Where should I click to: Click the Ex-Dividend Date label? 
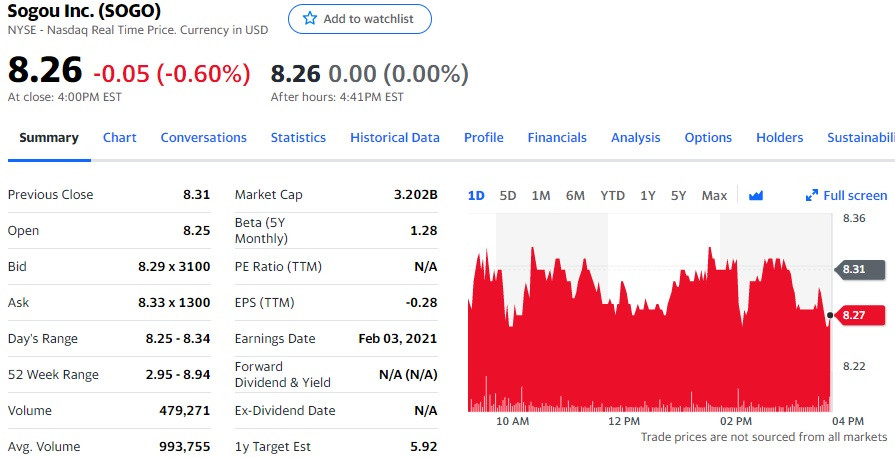(285, 411)
